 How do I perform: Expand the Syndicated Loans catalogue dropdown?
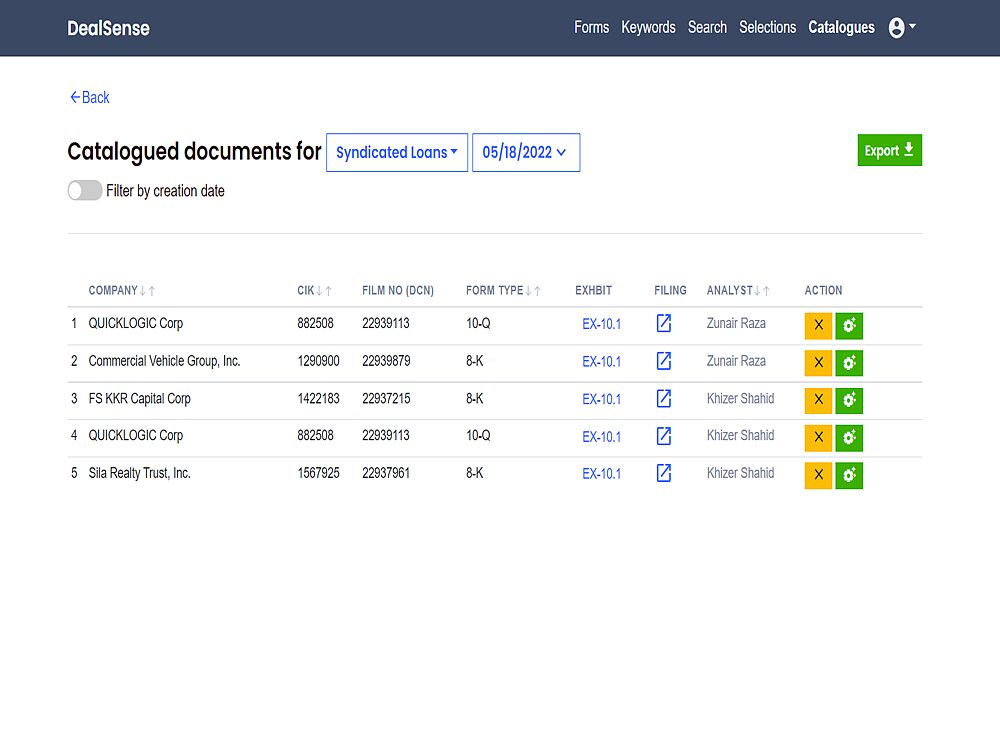click(397, 152)
